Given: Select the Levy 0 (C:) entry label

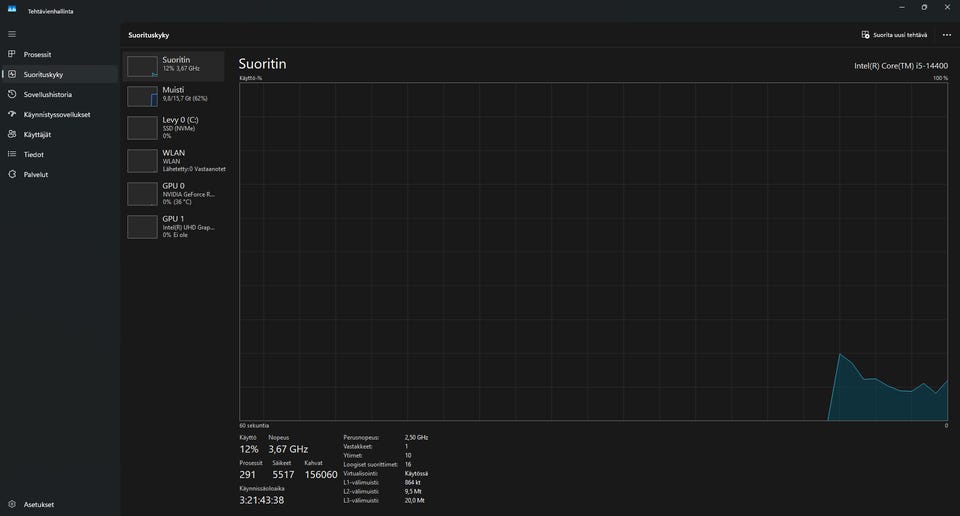Looking at the screenshot, I should (180, 120).
